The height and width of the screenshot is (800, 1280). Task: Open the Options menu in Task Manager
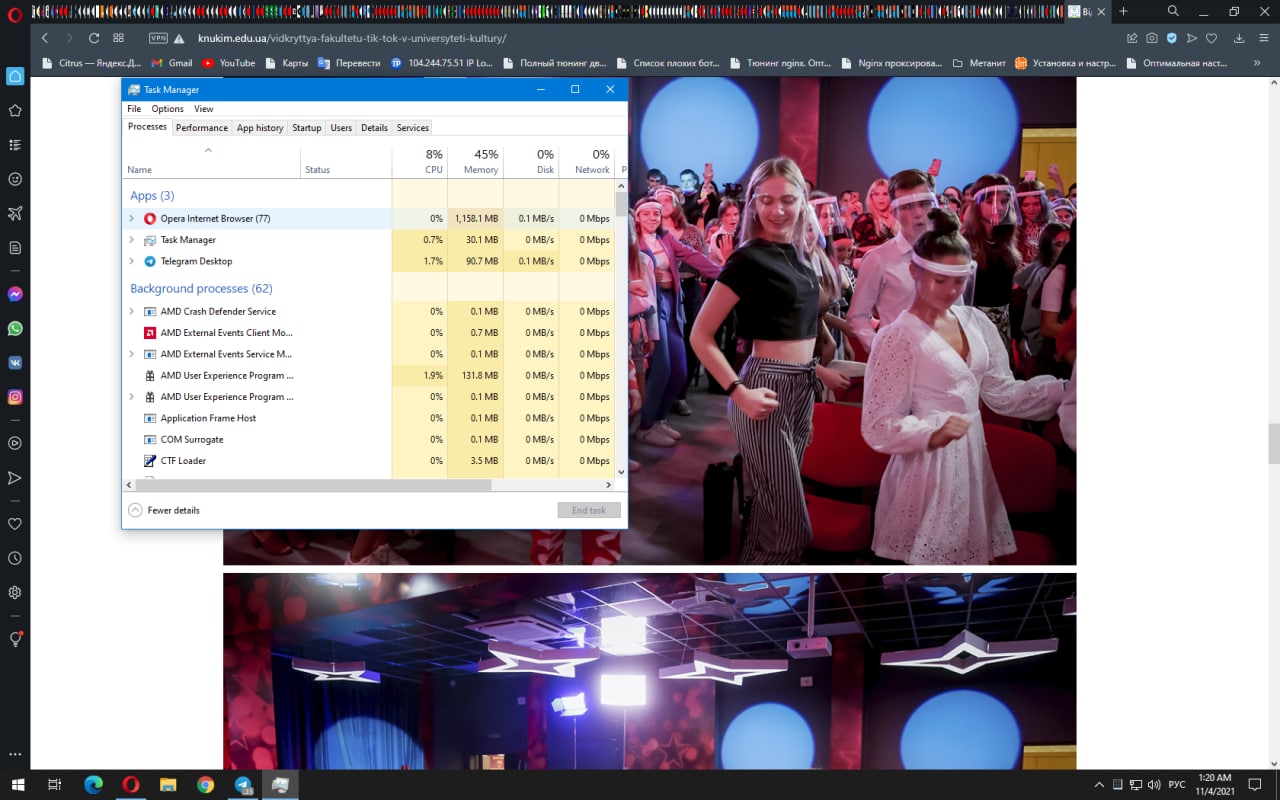167,109
